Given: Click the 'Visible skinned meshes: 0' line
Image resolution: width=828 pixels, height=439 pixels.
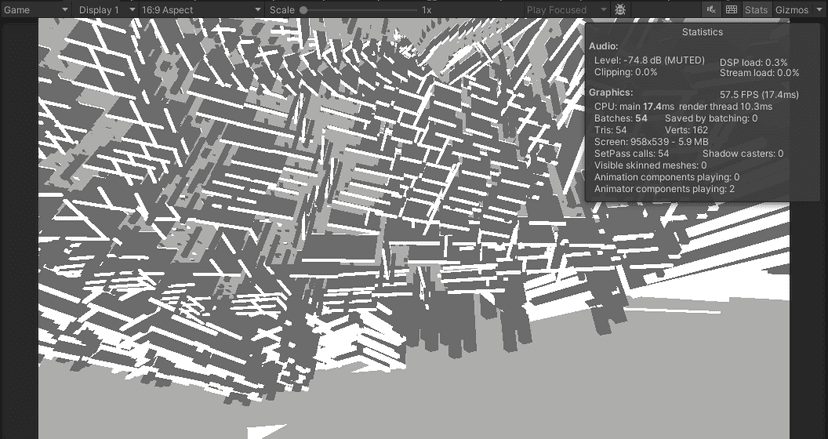Looking at the screenshot, I should [651, 165].
